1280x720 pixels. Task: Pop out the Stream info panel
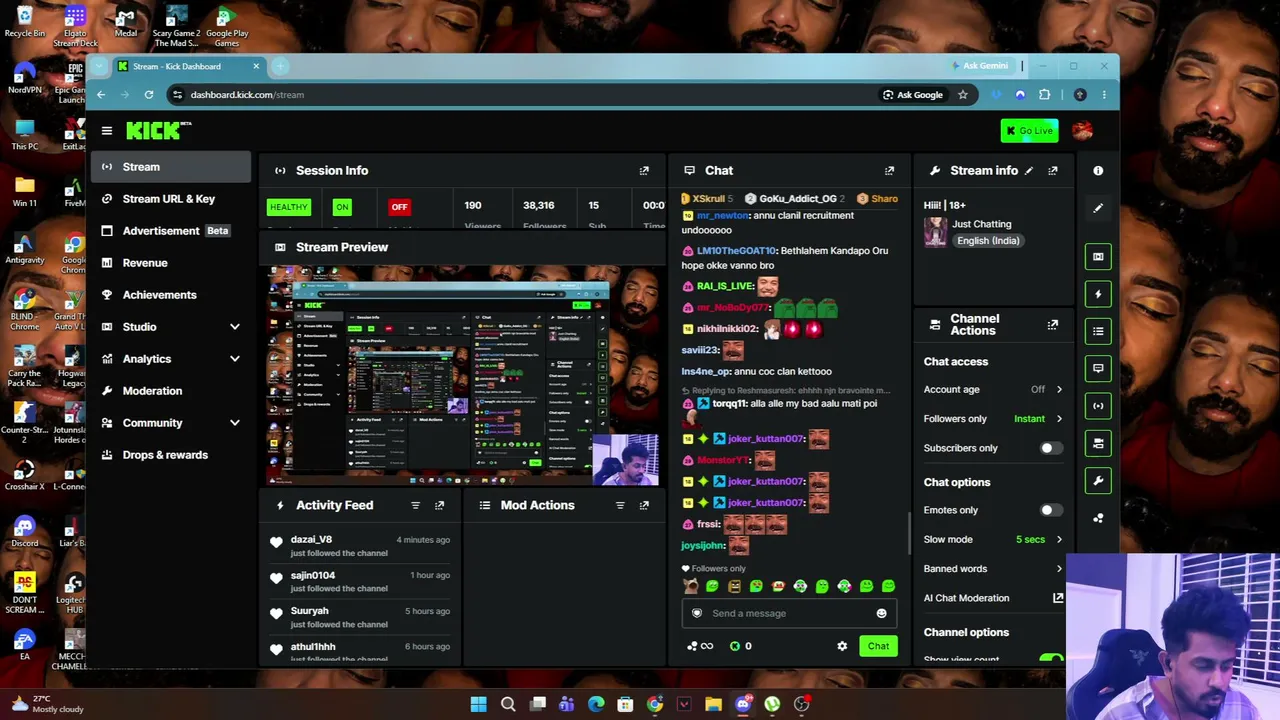1052,171
